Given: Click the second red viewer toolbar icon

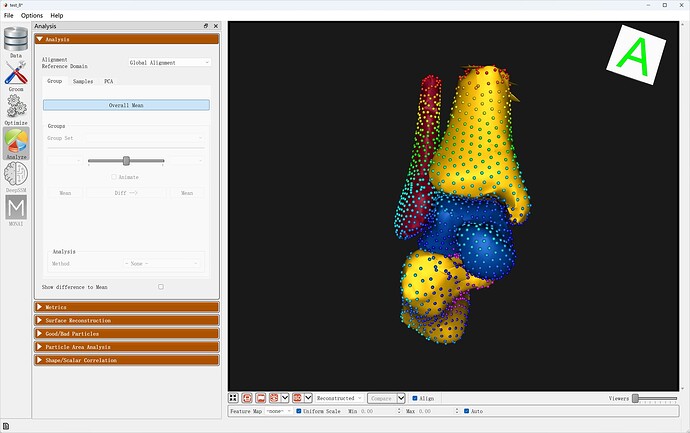Looking at the screenshot, I should coord(247,398).
